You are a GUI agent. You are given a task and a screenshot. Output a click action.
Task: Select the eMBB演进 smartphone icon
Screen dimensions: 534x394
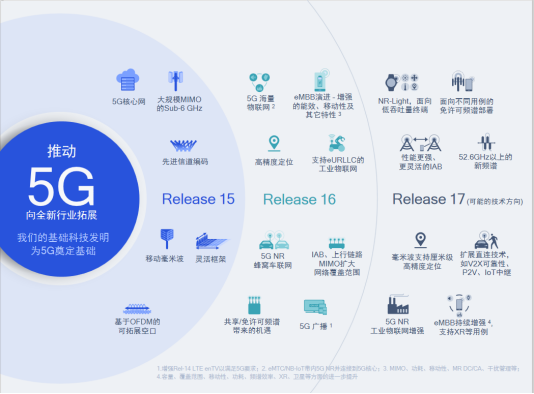[321, 80]
